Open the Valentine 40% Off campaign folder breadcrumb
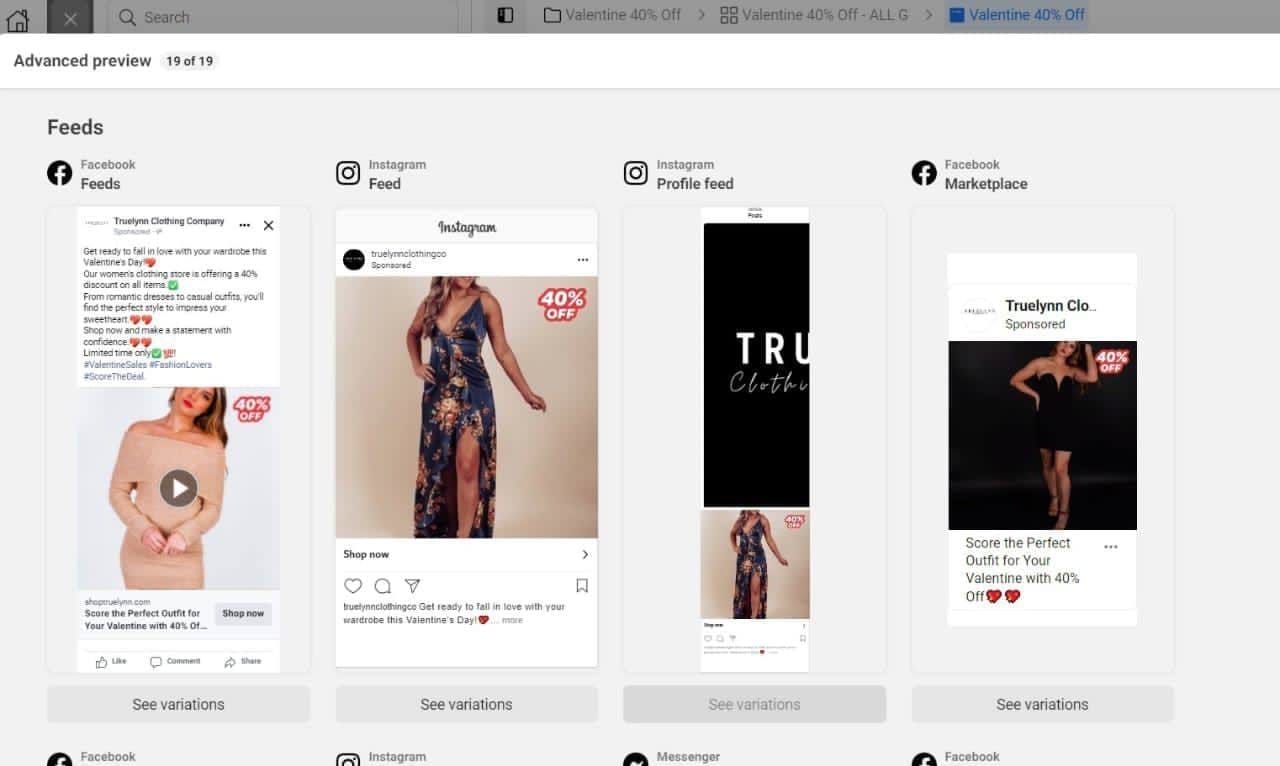The image size is (1280, 766). click(x=612, y=15)
